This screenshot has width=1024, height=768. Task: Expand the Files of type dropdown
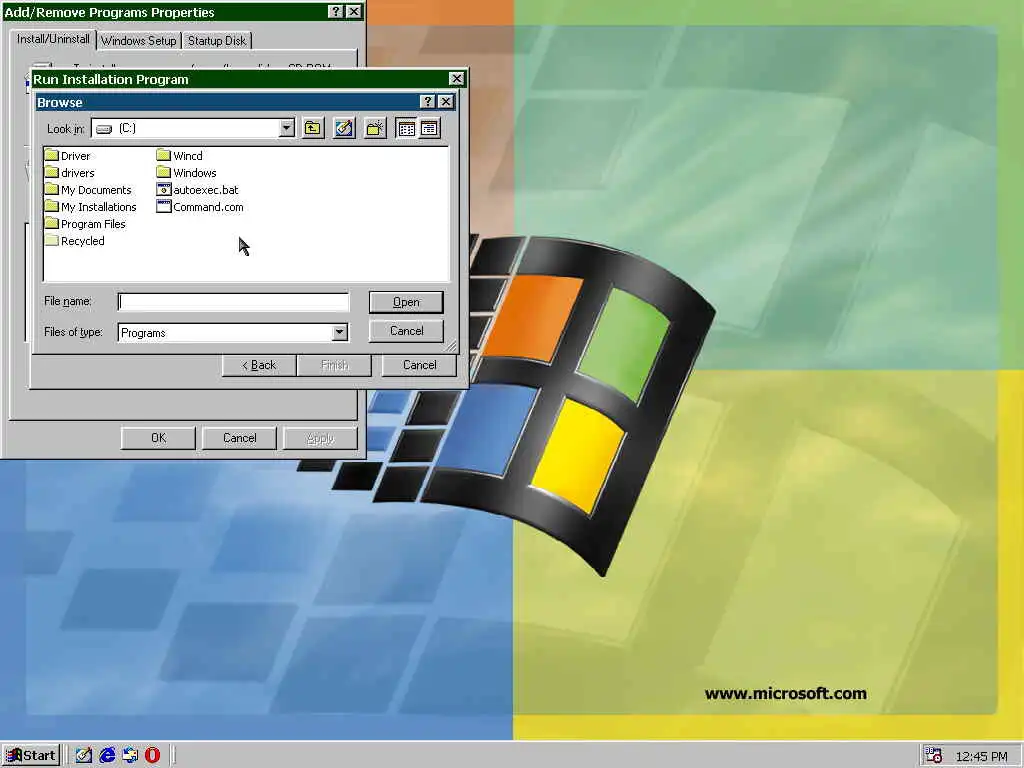point(340,332)
